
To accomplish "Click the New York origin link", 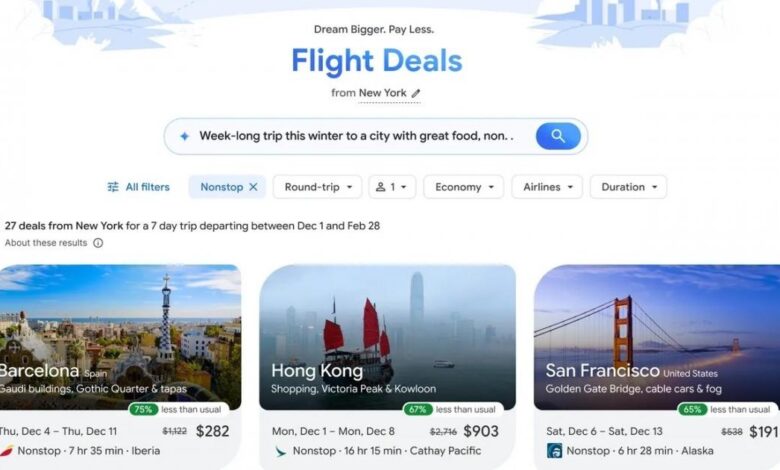I will [383, 93].
